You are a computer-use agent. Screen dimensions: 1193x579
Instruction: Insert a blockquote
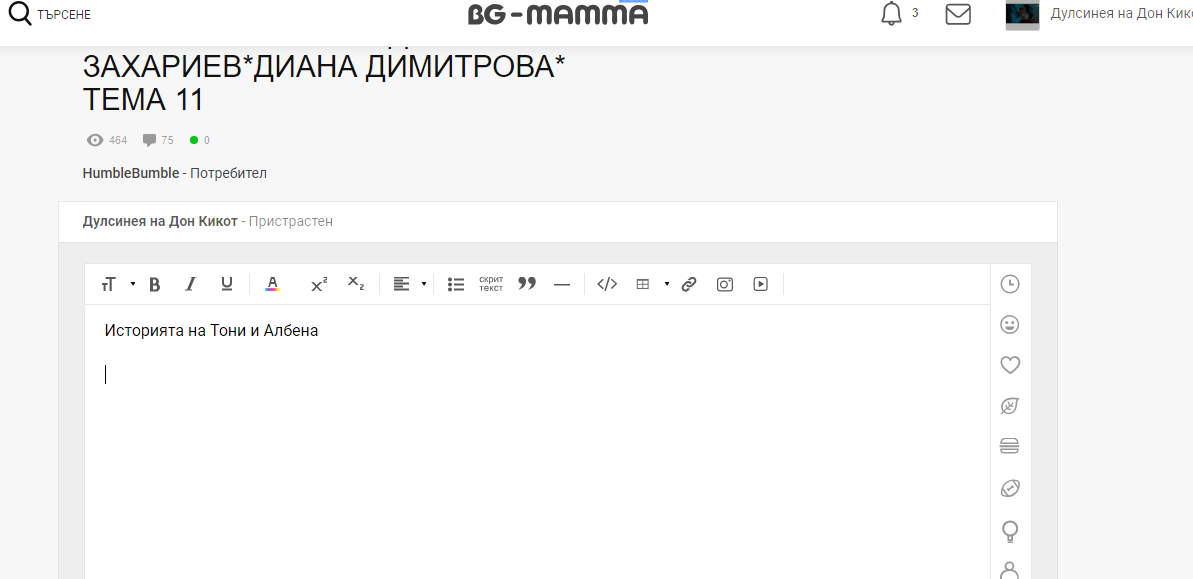(527, 284)
